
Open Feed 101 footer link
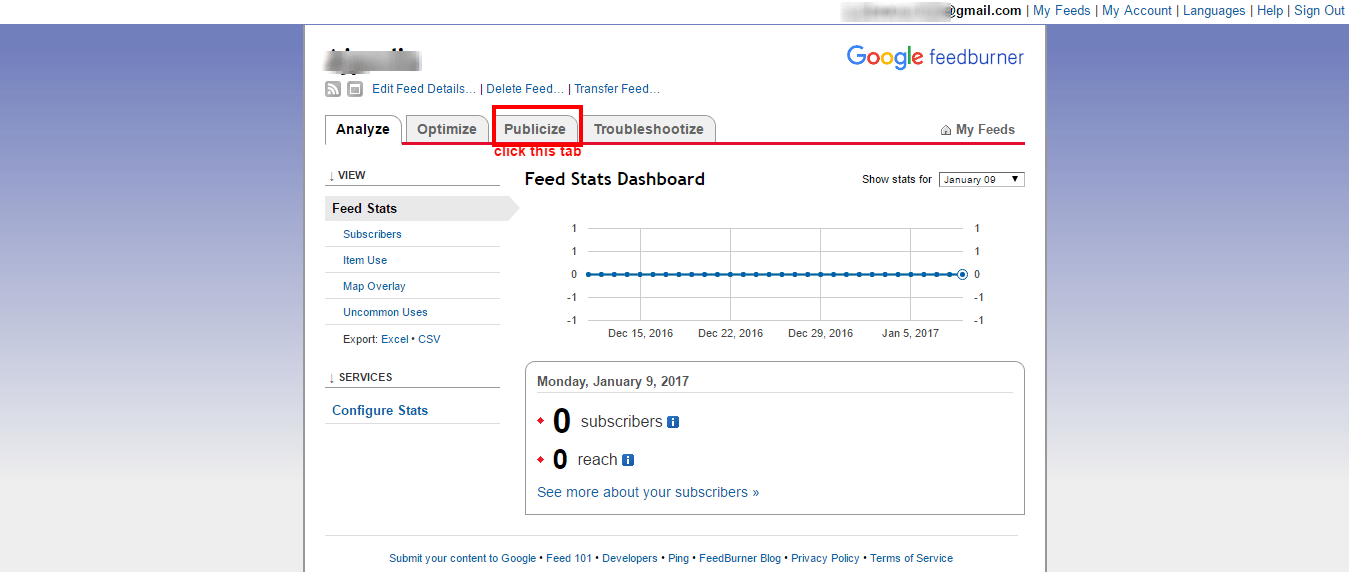click(x=569, y=558)
